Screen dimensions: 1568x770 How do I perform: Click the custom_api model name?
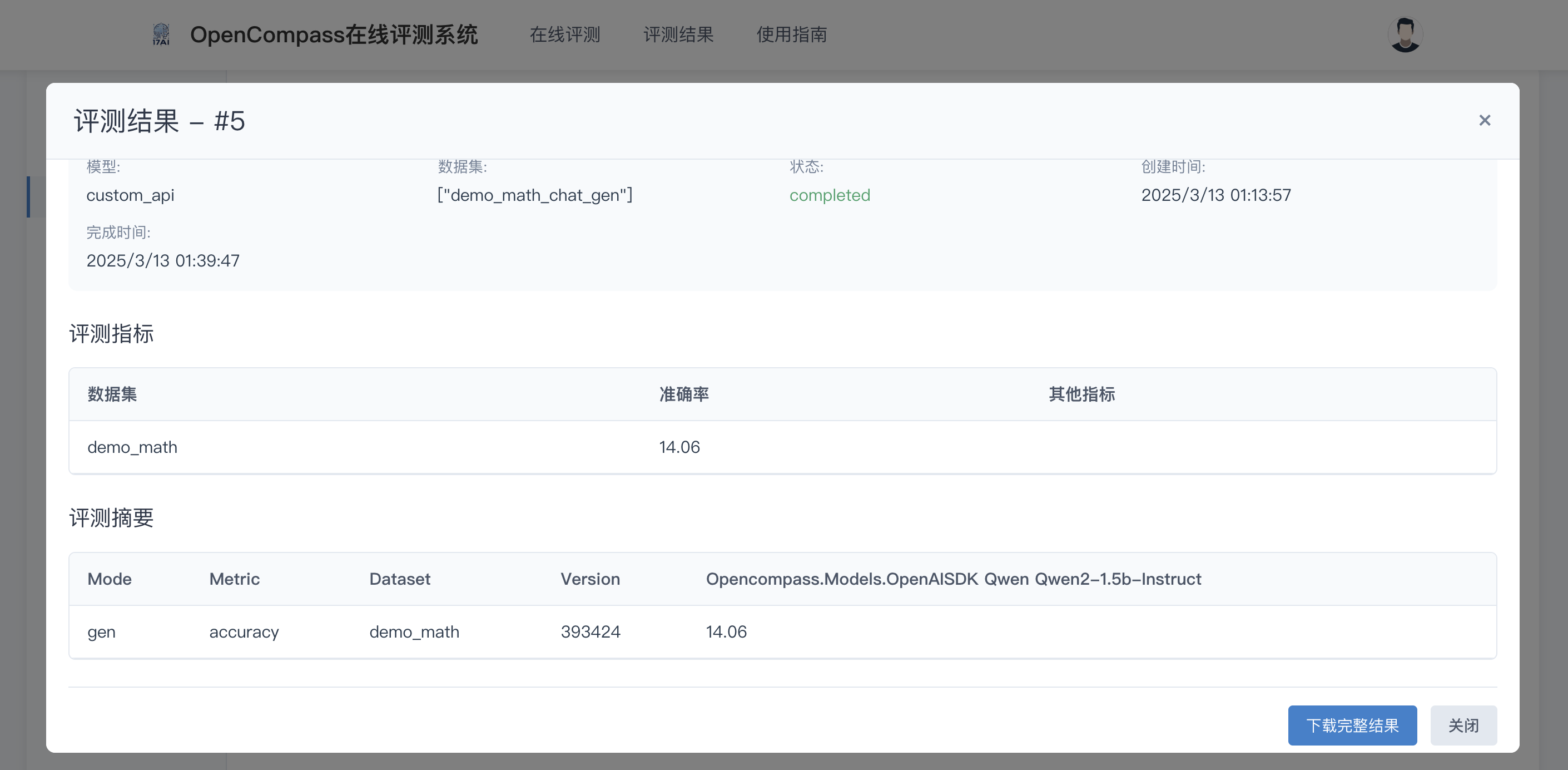pyautogui.click(x=130, y=195)
